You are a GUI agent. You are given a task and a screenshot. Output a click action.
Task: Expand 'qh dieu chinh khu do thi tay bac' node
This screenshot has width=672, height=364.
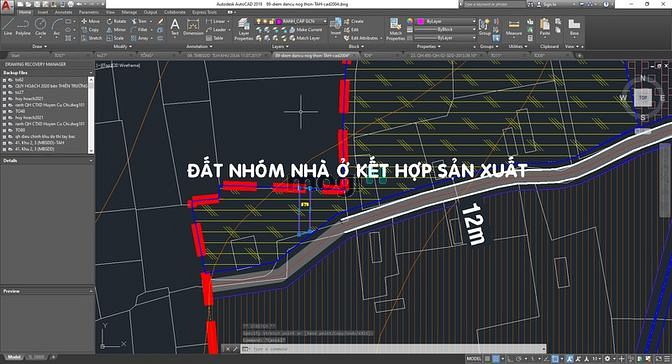[5, 136]
